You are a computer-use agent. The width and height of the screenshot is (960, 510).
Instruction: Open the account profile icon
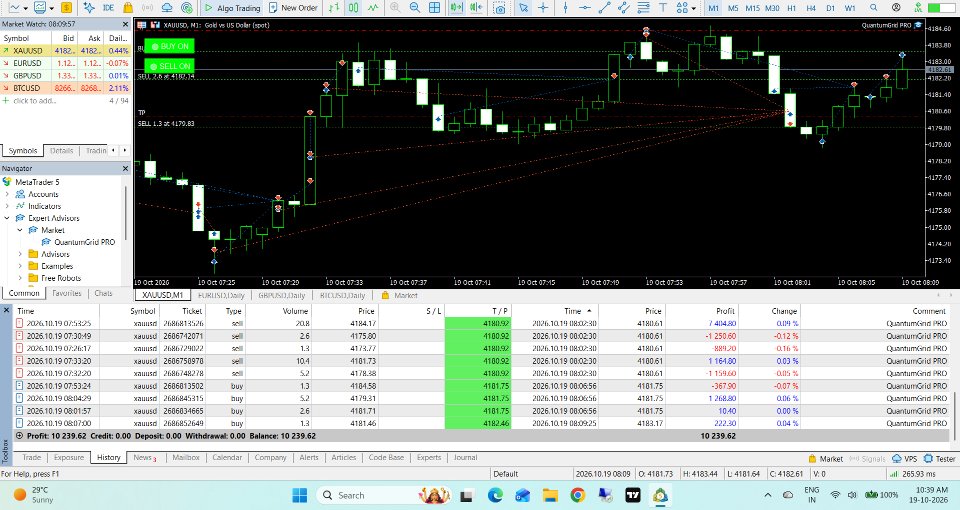click(896, 8)
